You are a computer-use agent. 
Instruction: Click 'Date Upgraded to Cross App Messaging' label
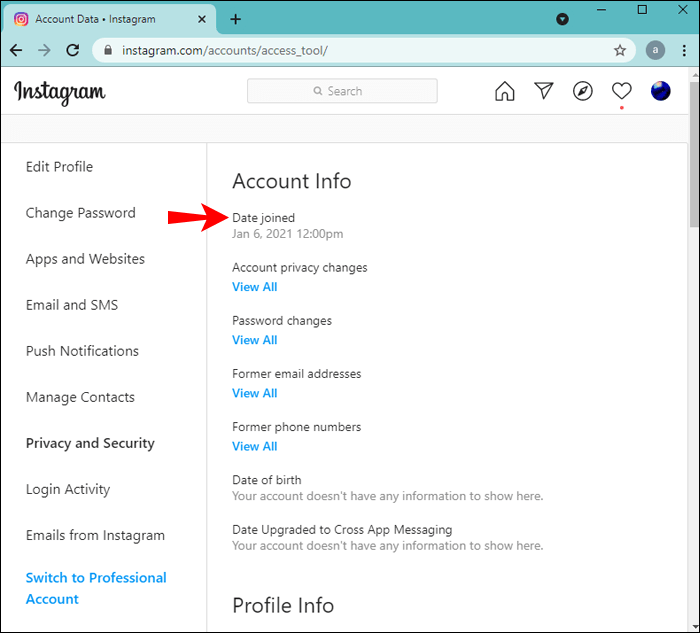point(342,530)
